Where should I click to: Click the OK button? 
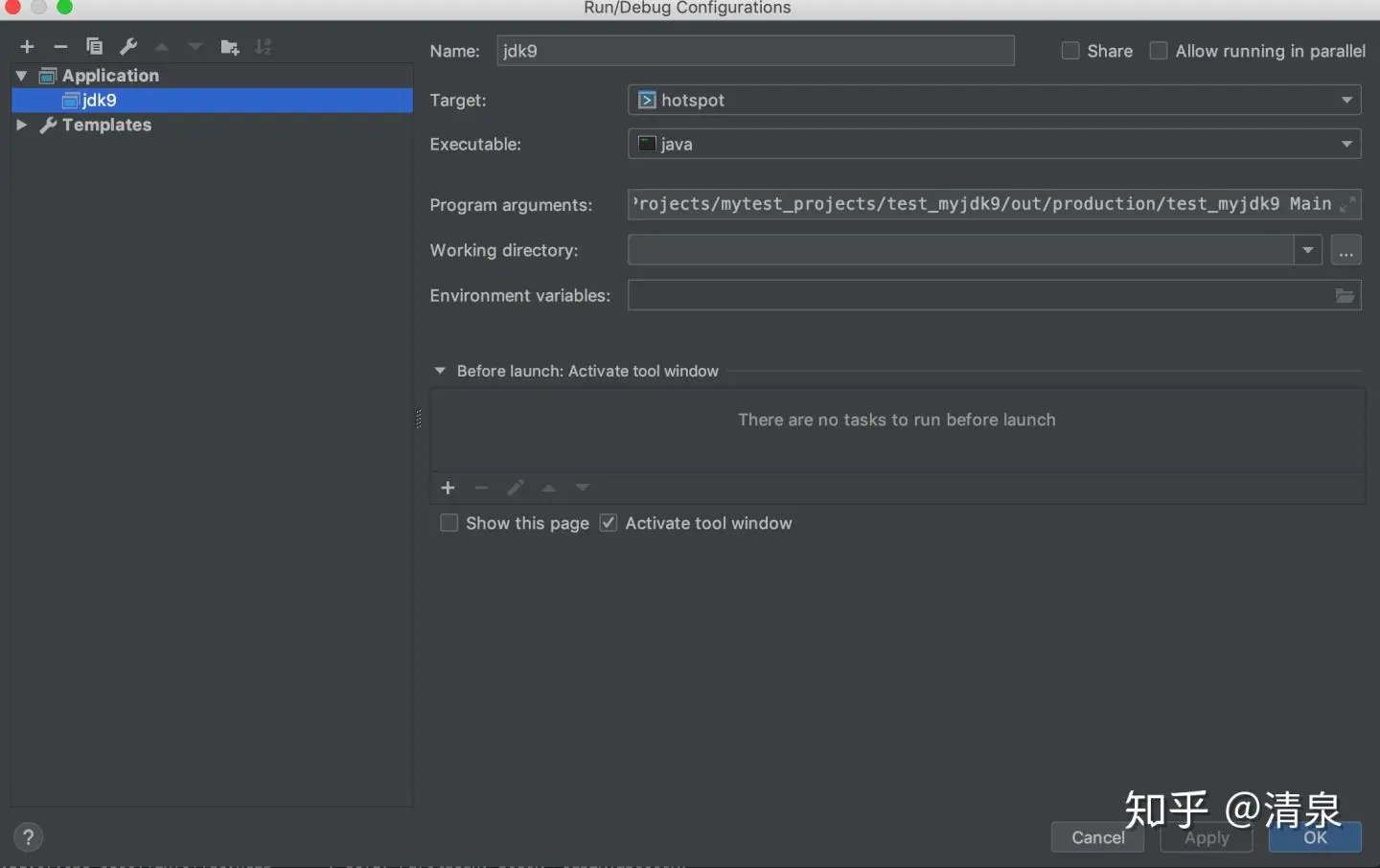[x=1315, y=837]
